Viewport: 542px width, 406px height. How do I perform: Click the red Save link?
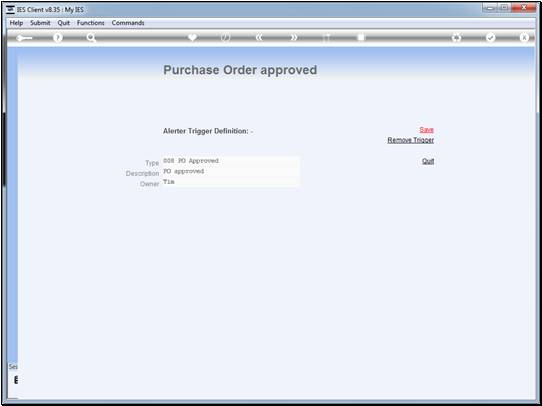pos(426,130)
